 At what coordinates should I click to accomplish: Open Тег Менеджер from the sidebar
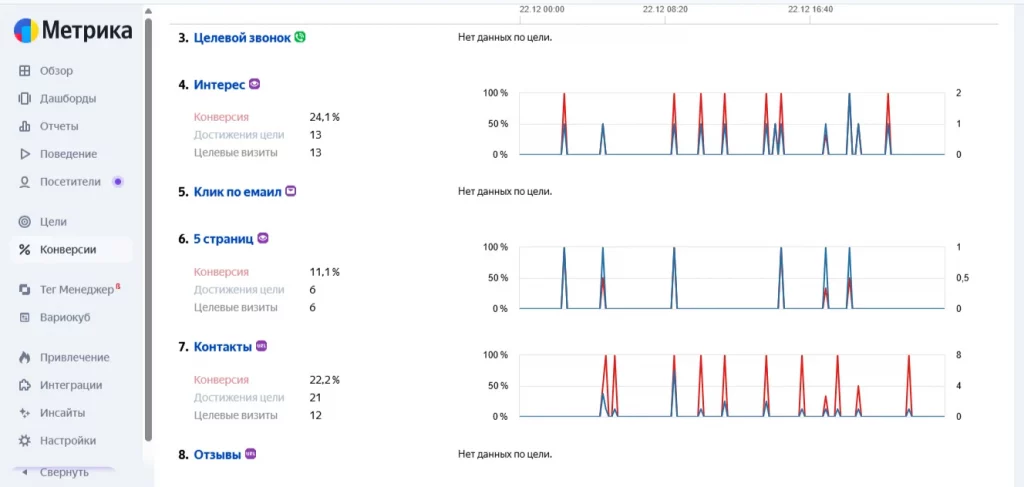(x=76, y=290)
